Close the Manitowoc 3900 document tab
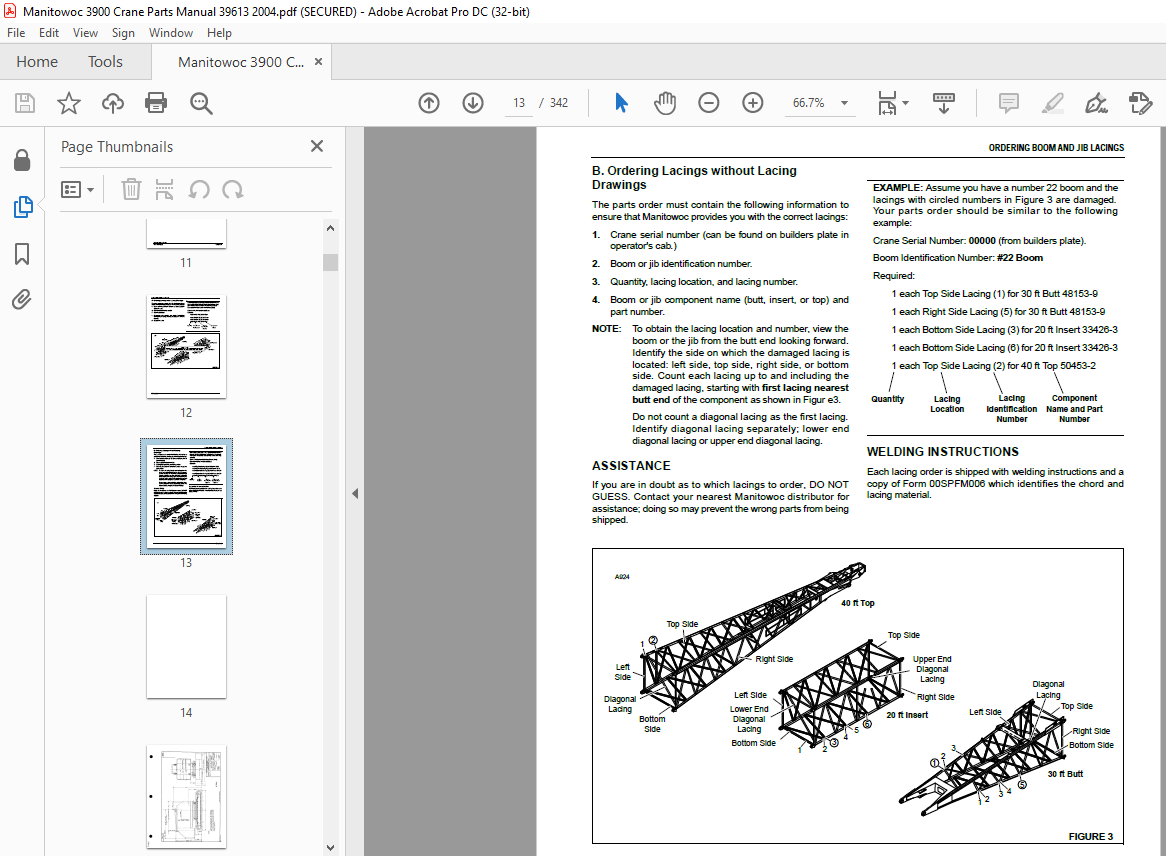 318,62
